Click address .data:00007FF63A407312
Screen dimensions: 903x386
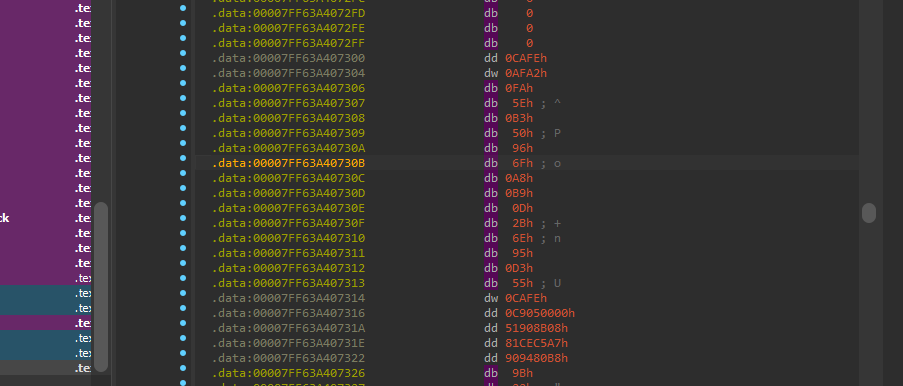288,268
